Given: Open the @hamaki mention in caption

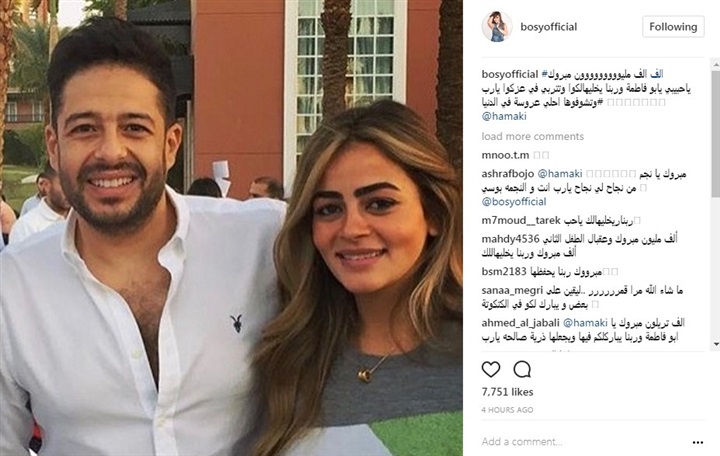Looking at the screenshot, I should [504, 116].
